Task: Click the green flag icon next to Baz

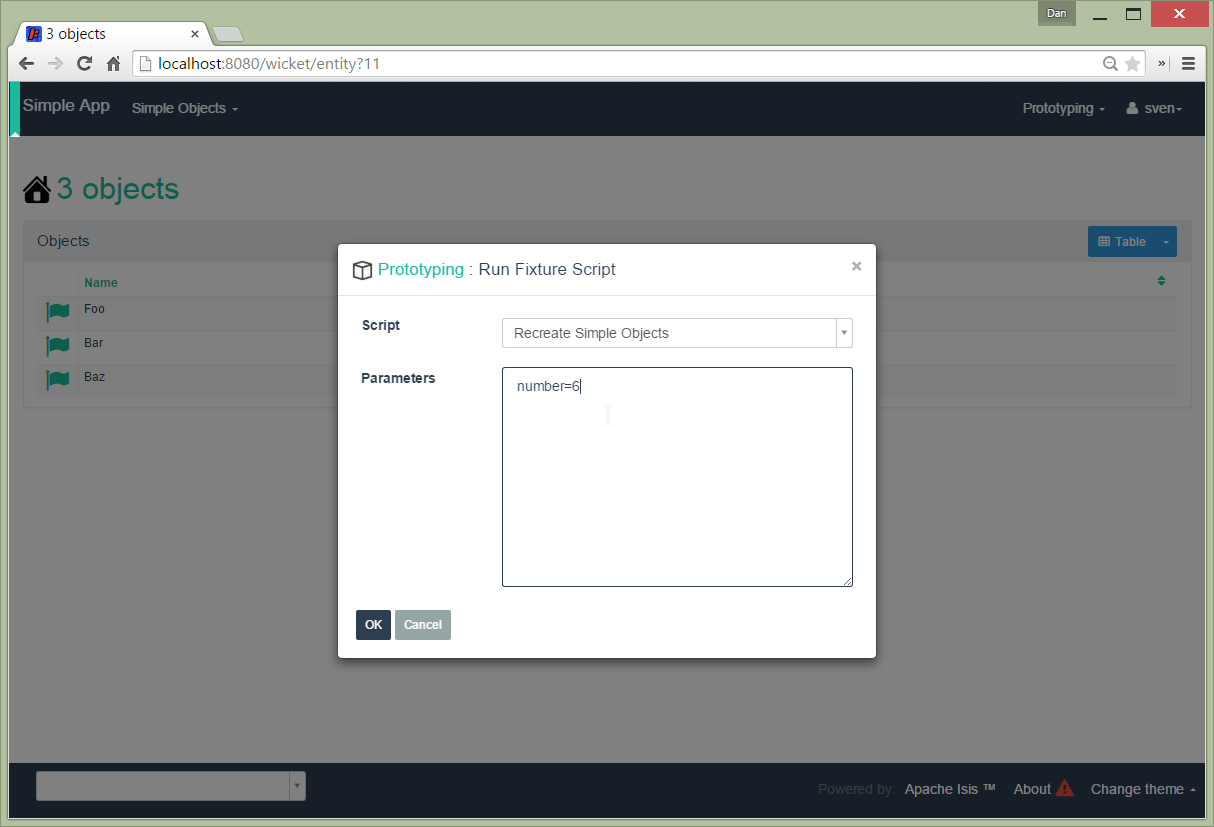Action: click(x=58, y=380)
